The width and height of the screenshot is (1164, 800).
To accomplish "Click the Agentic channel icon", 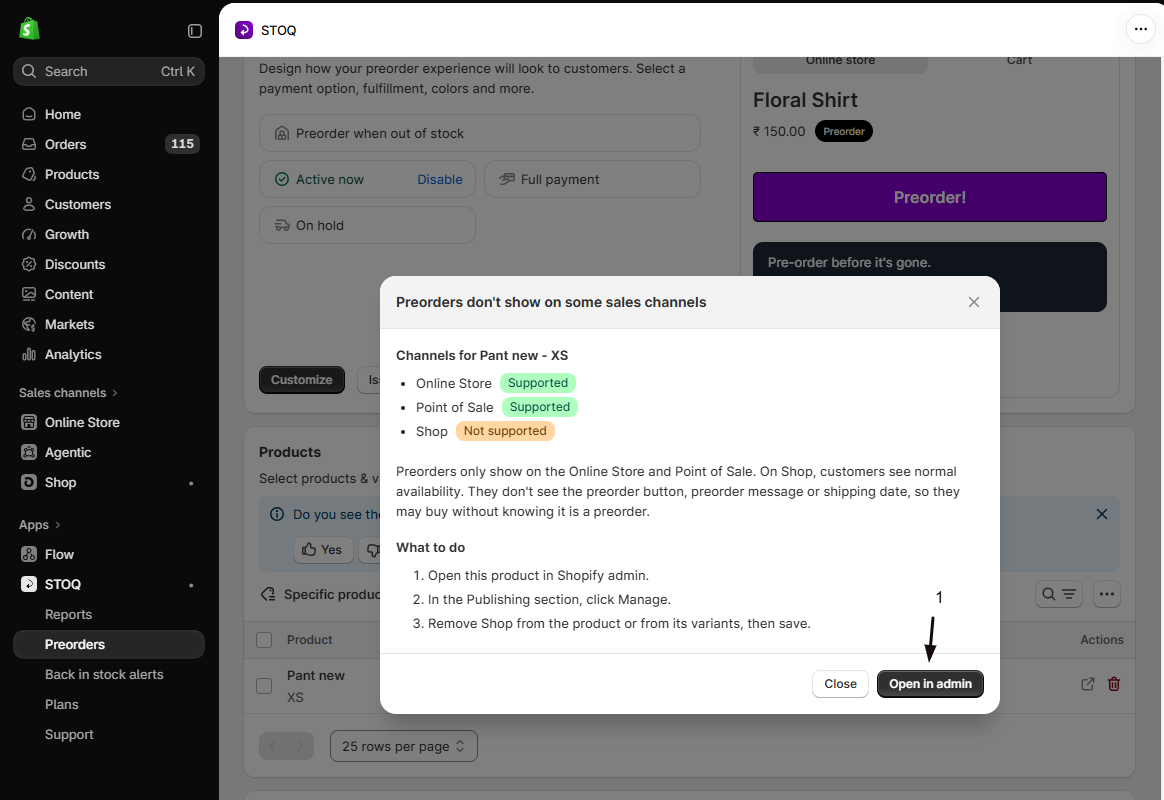I will [x=29, y=453].
